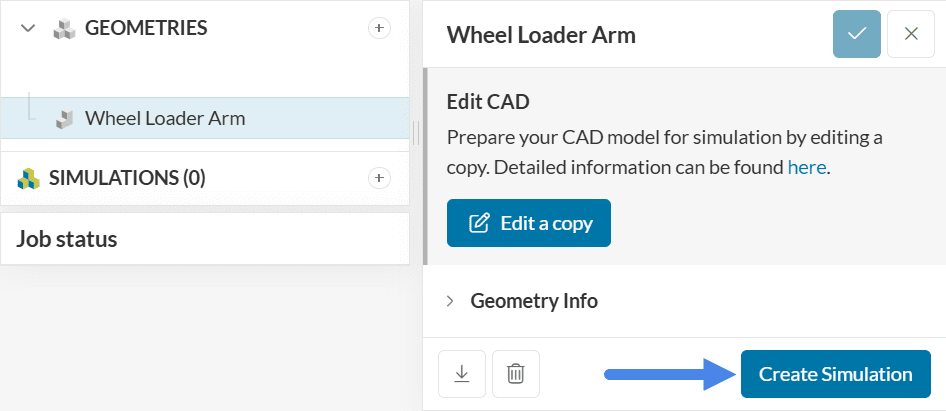Click the trash delete geometry icon
This screenshot has width=946, height=411.
(515, 374)
